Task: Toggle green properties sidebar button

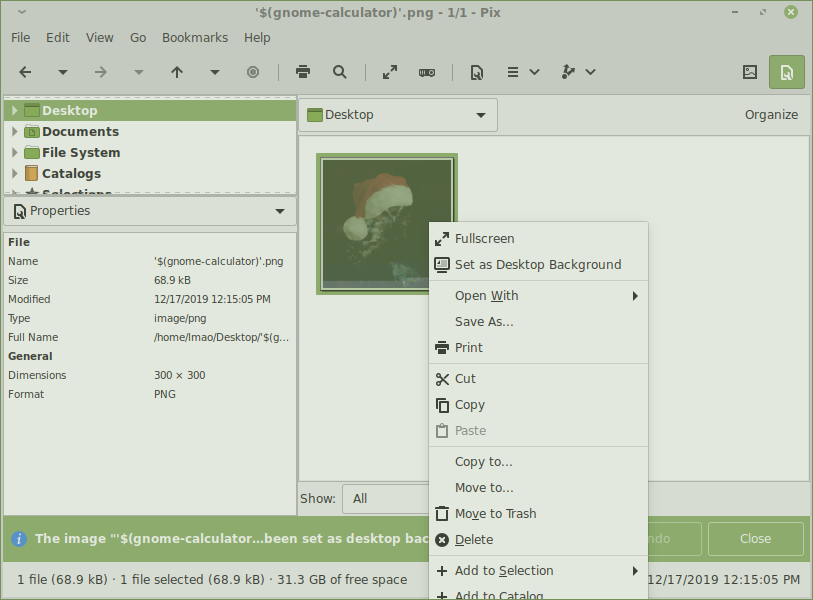Action: coord(787,72)
